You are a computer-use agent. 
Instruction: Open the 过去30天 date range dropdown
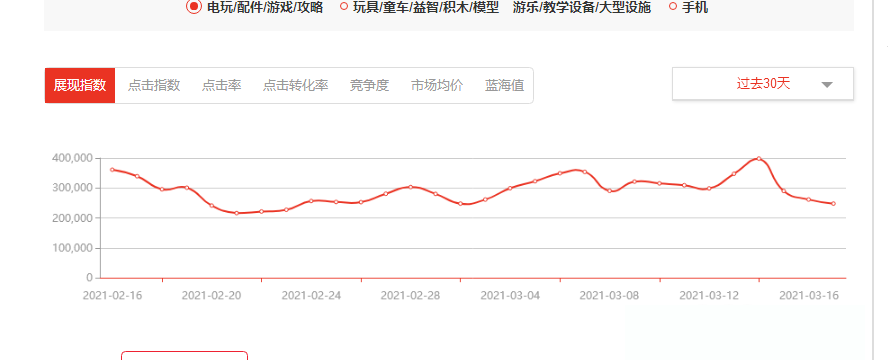point(763,84)
